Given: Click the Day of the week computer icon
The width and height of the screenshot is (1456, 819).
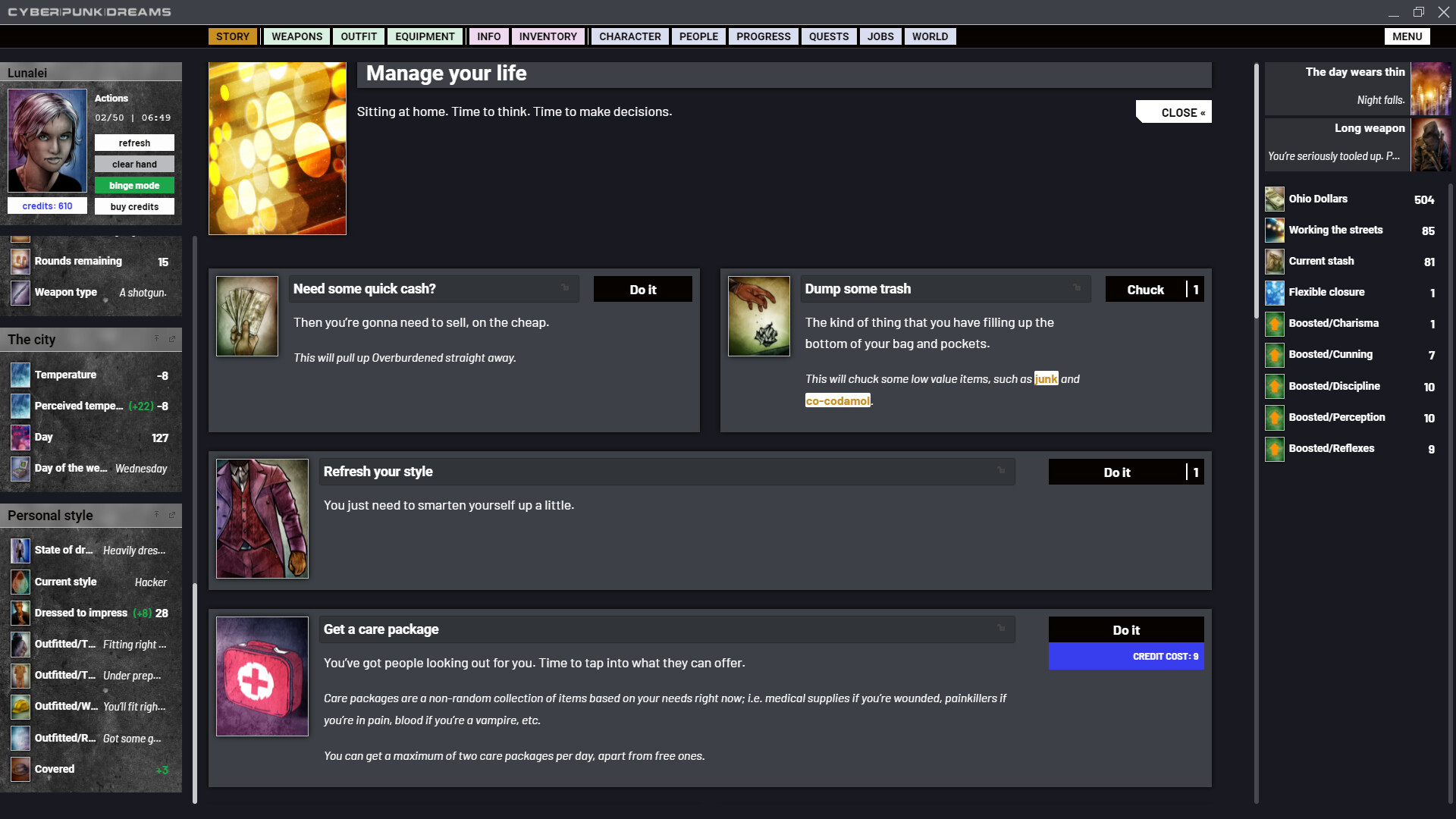Looking at the screenshot, I should point(20,469).
